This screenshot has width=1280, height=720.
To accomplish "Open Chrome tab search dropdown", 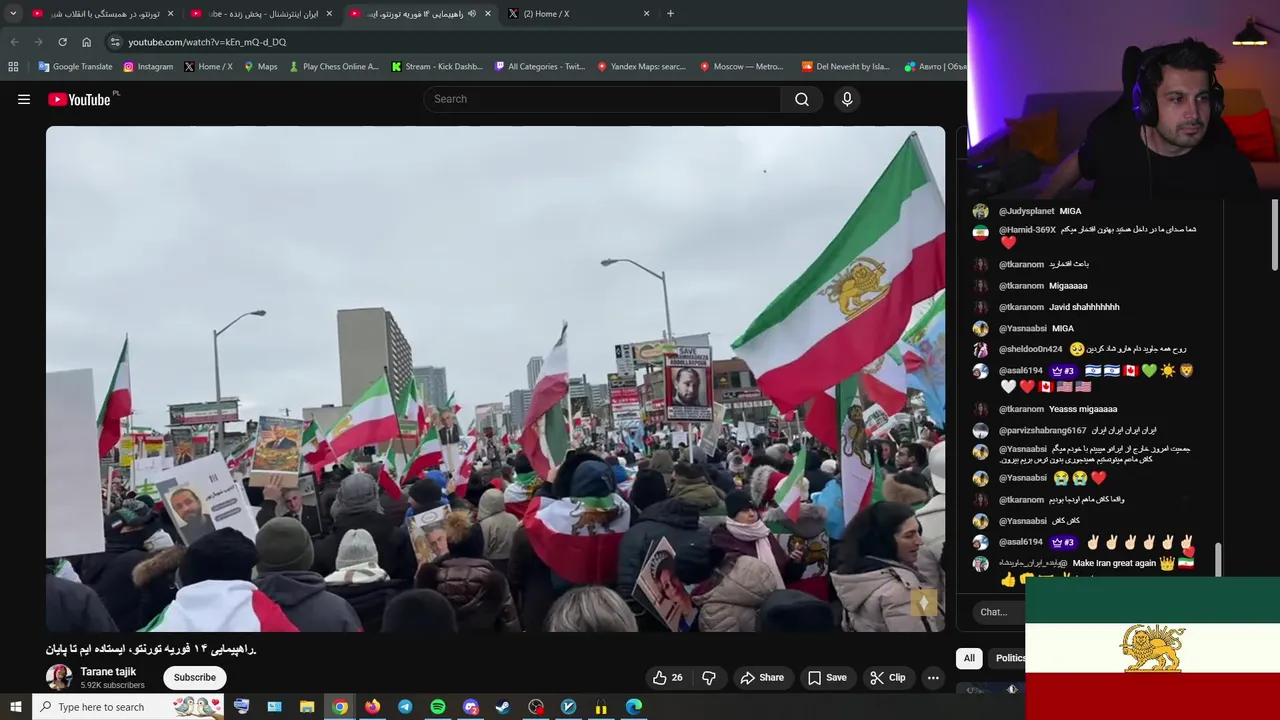I will [x=13, y=14].
